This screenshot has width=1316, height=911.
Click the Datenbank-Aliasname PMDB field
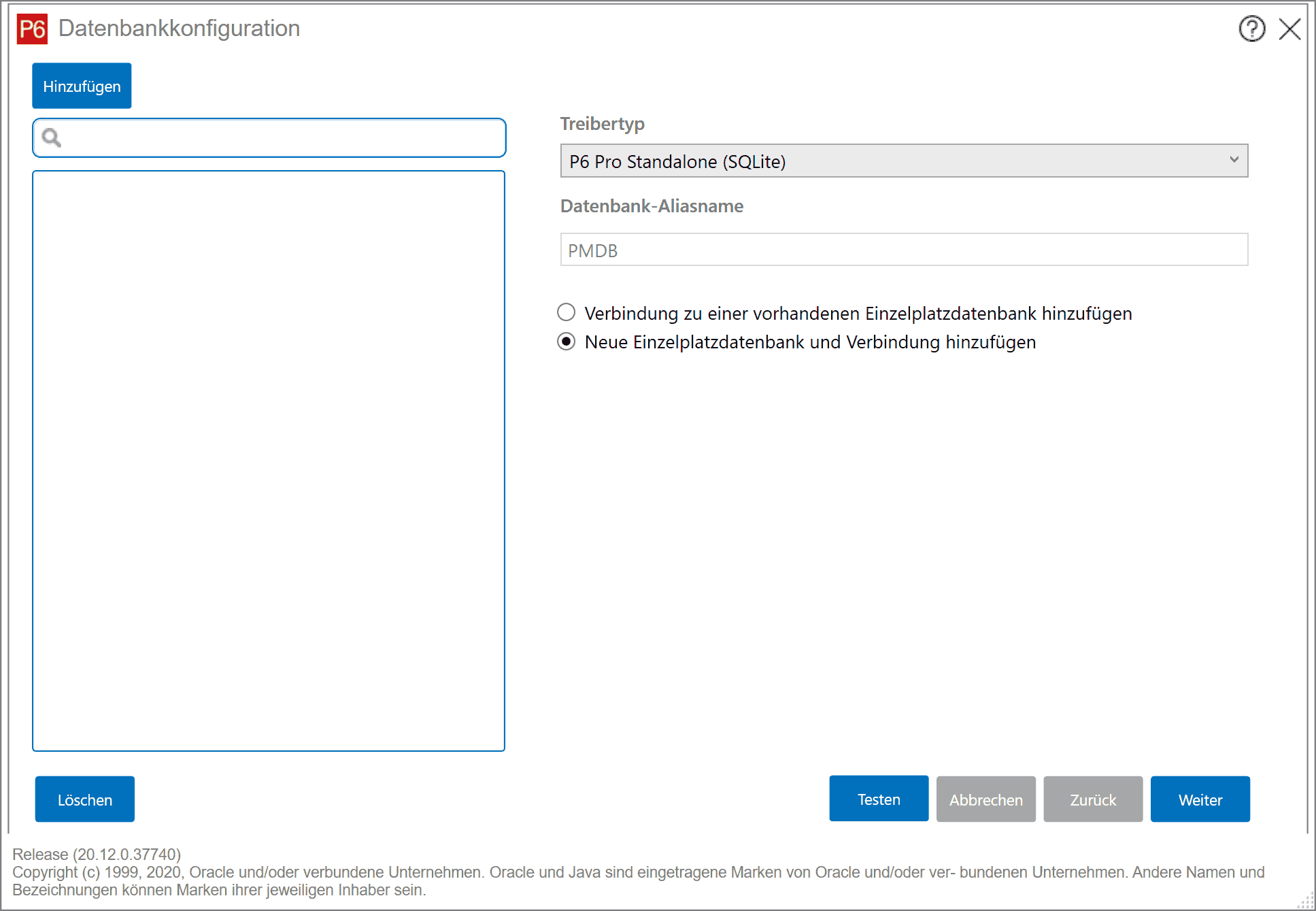pyautogui.click(x=903, y=250)
